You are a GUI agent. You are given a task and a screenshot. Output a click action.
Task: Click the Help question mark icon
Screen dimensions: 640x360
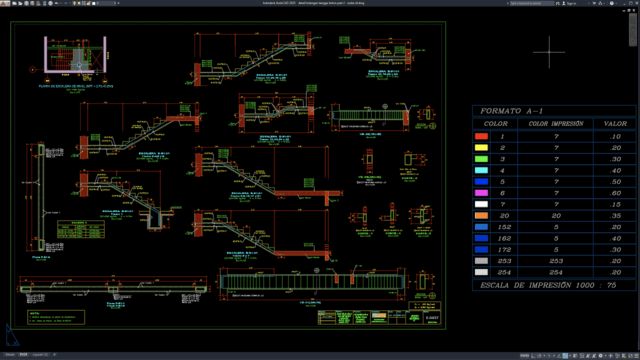click(612, 3)
